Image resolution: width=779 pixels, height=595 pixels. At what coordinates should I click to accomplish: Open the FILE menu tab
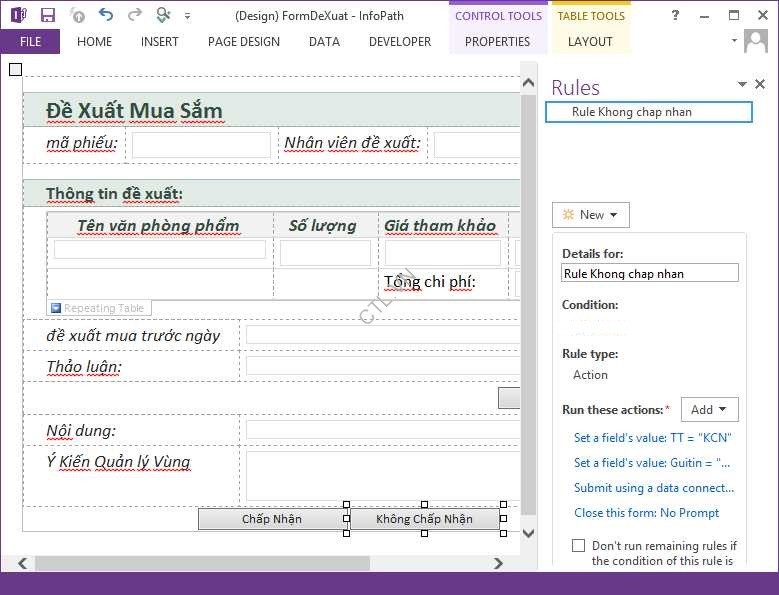tap(30, 42)
